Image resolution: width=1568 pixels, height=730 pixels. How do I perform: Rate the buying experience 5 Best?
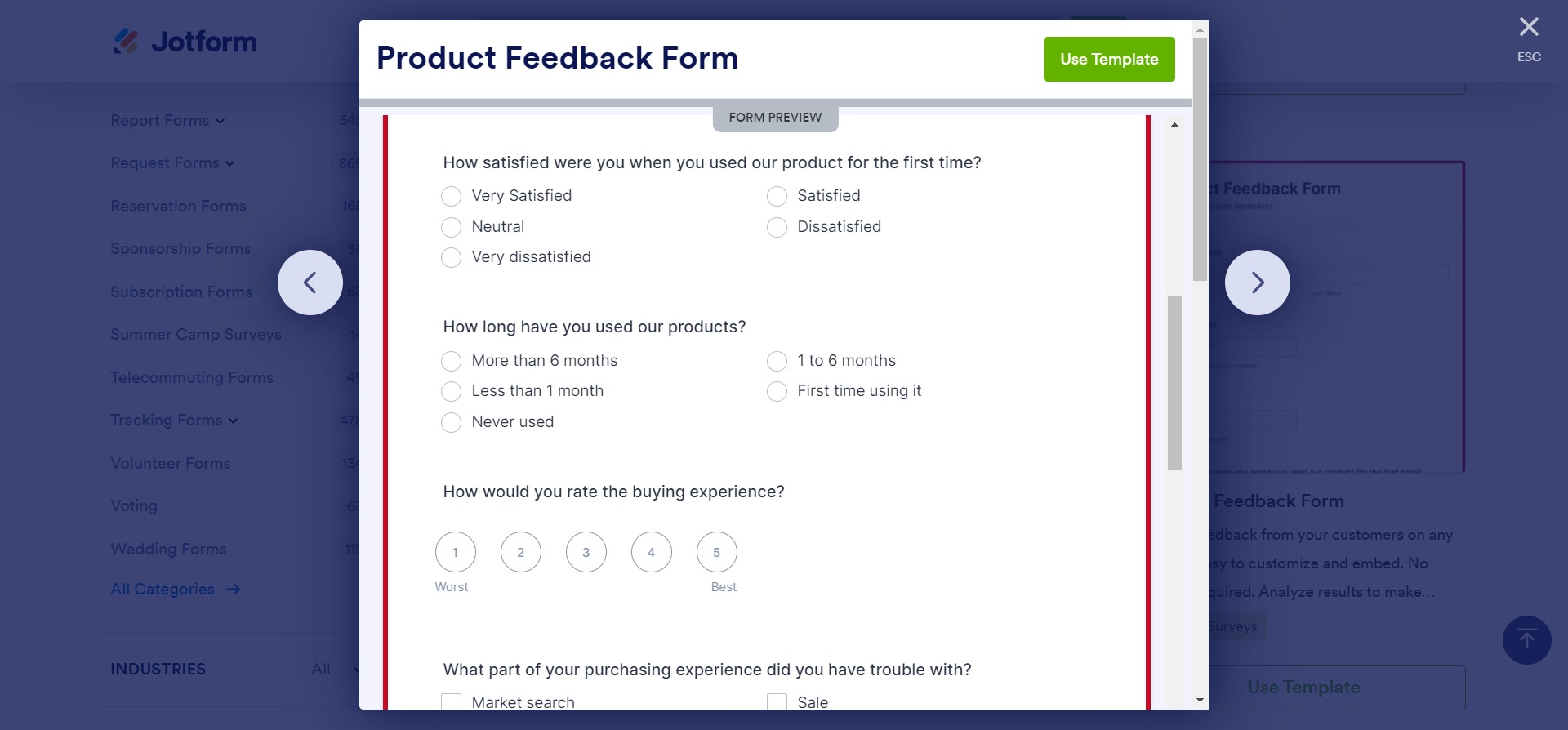716,551
